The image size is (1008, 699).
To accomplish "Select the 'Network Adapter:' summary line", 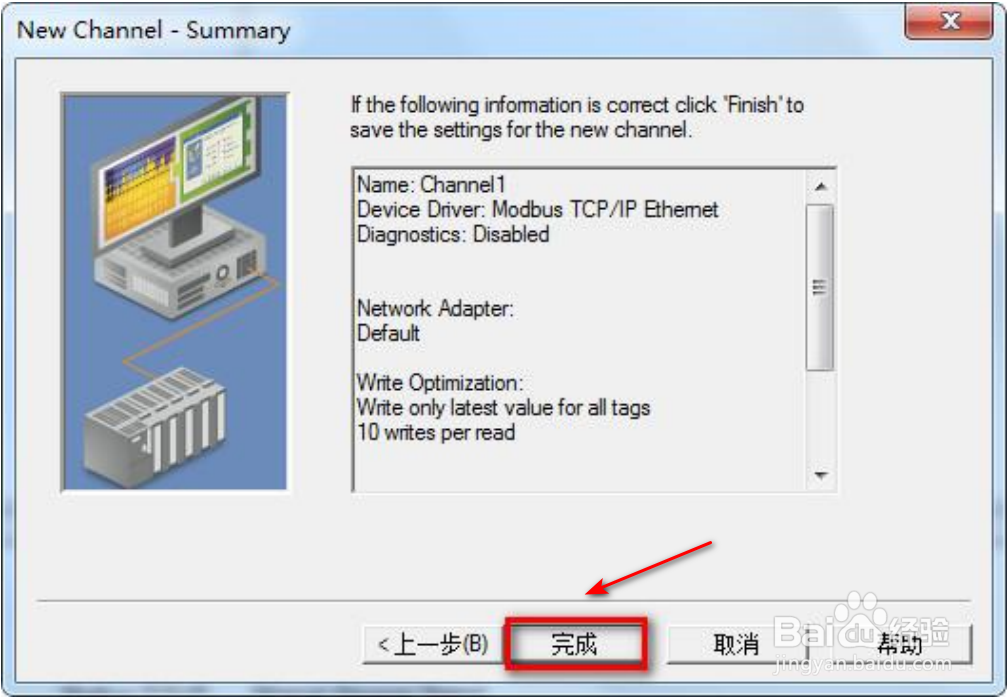I will (x=435, y=309).
